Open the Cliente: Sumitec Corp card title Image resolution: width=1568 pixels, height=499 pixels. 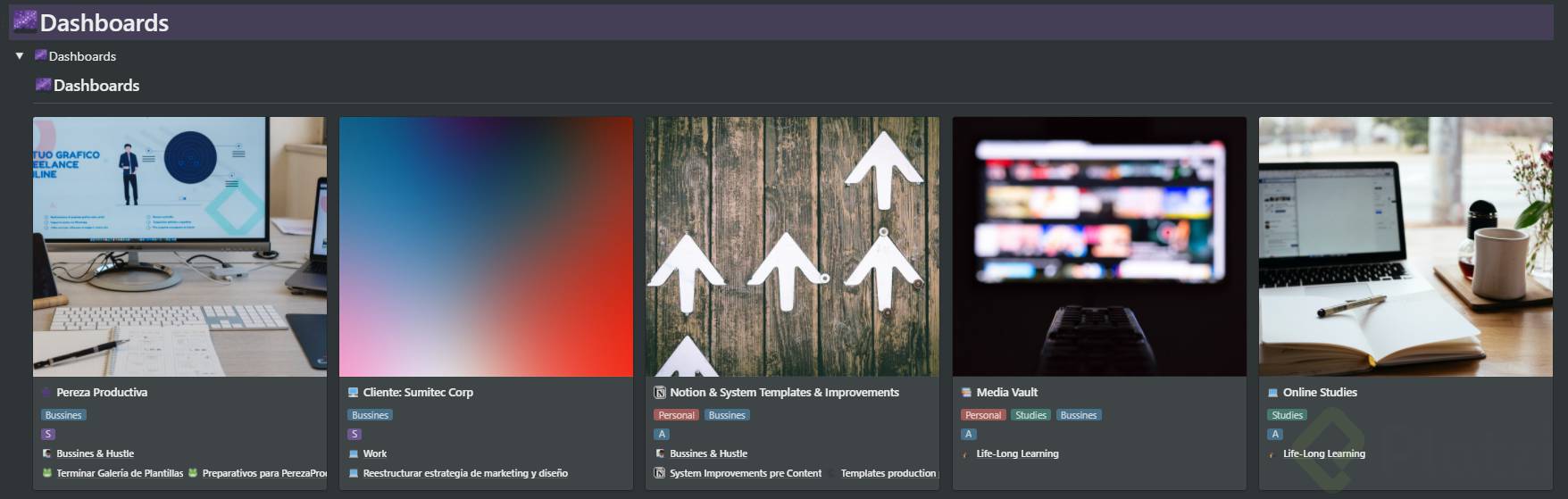(x=418, y=392)
